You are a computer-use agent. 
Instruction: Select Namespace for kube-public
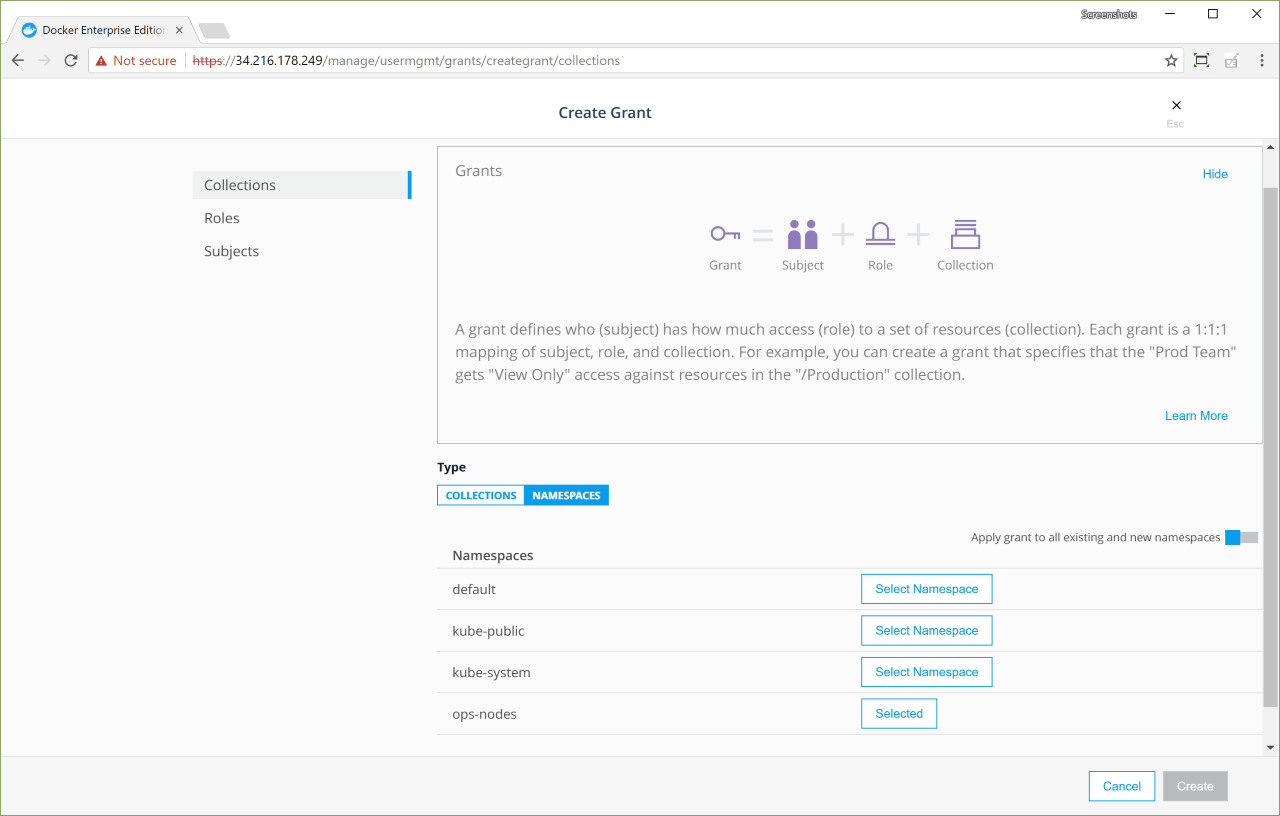pyautogui.click(x=926, y=631)
